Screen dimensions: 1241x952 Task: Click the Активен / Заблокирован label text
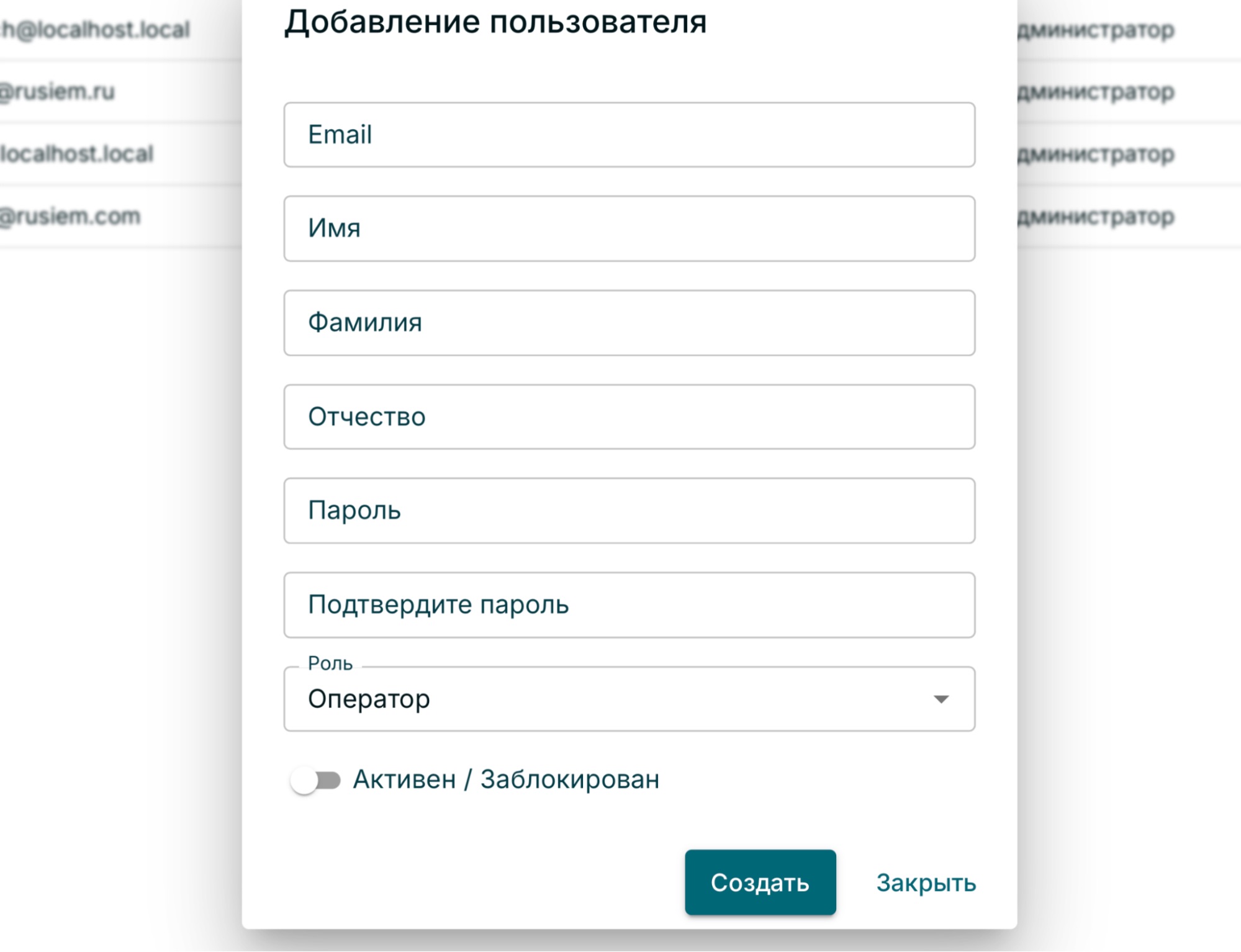506,779
